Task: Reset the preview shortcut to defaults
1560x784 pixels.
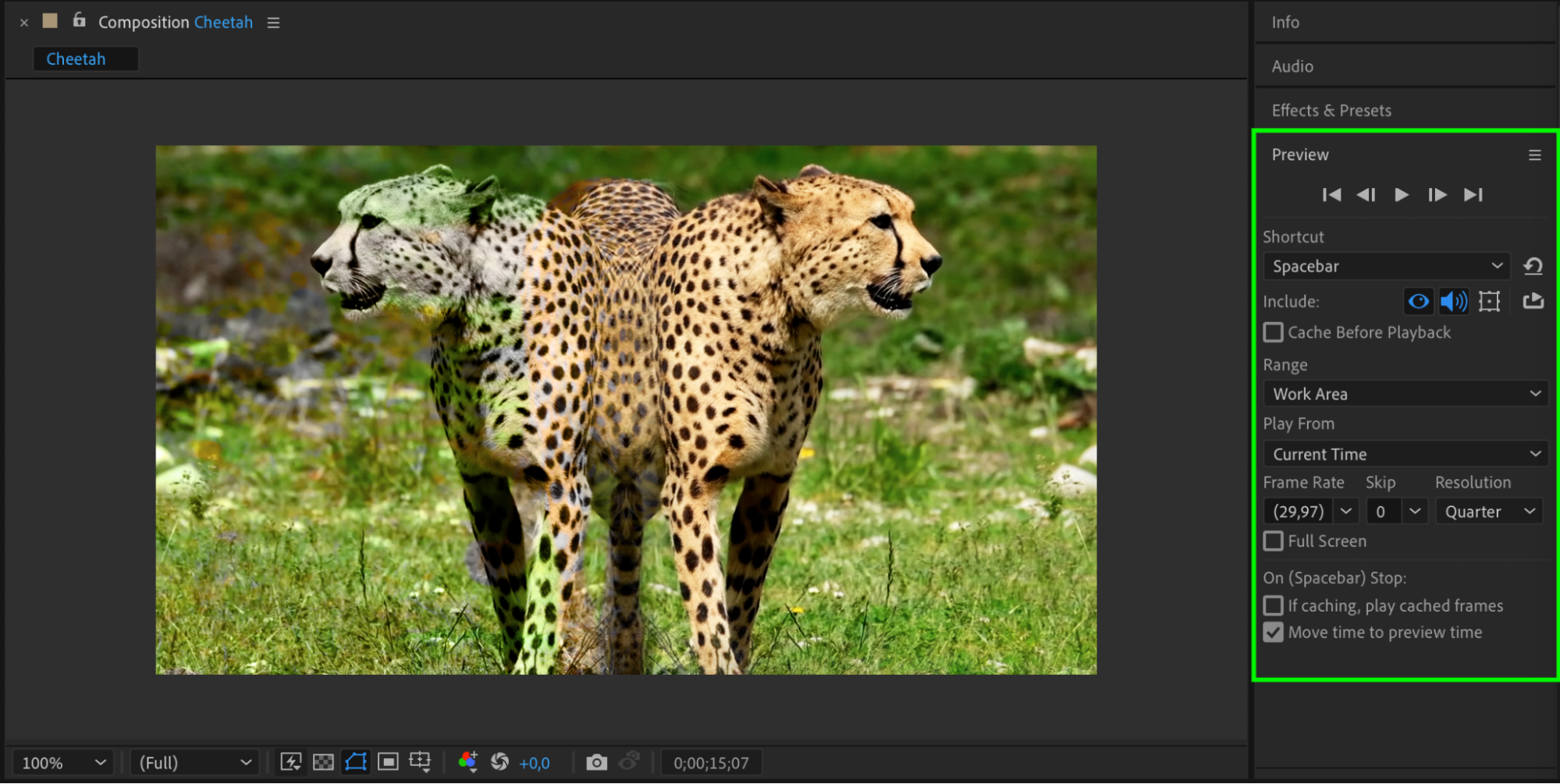Action: (x=1533, y=266)
